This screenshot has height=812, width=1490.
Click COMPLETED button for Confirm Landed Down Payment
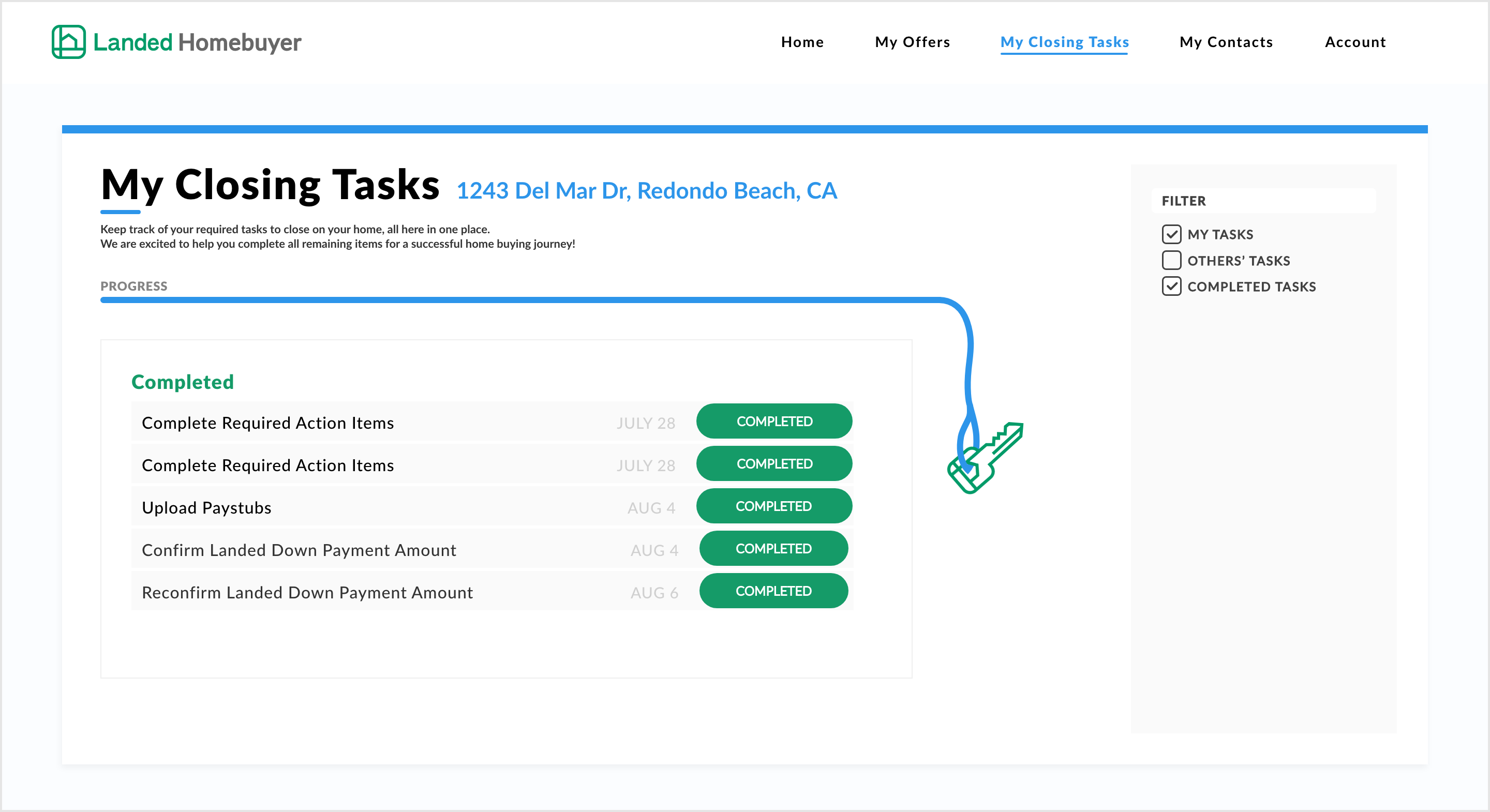click(x=773, y=548)
